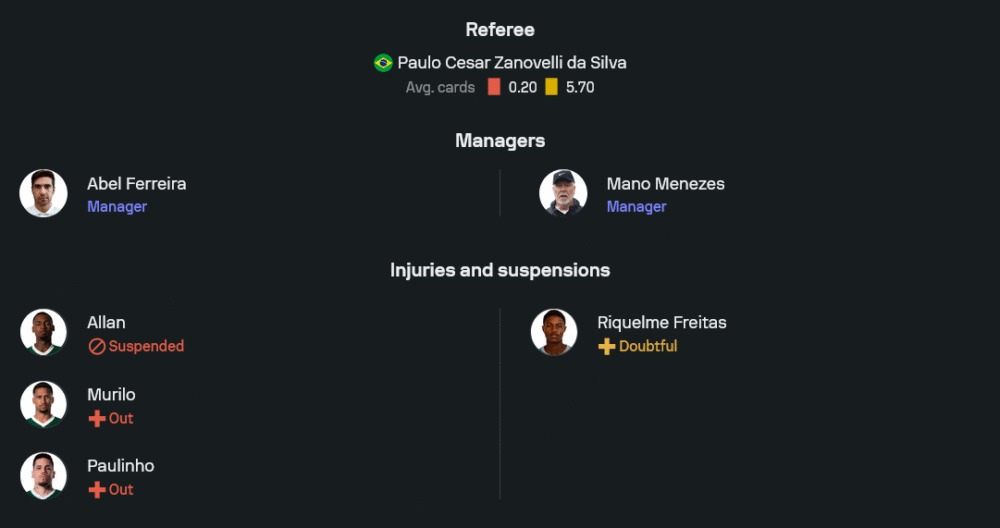Click the Injuries and suspensions heading
The height and width of the screenshot is (528, 1000).
coord(500,270)
